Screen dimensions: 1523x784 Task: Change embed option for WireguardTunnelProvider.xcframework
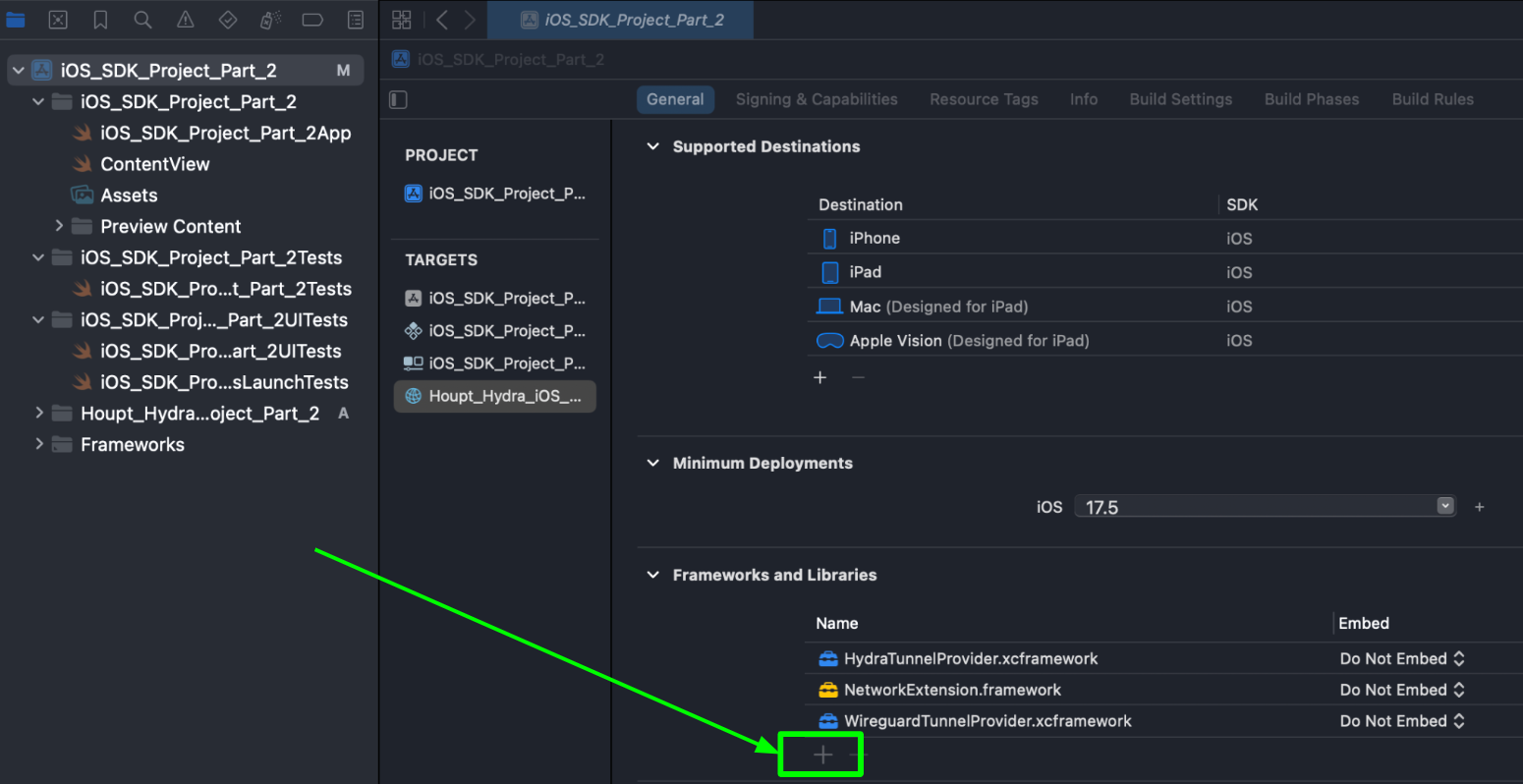1402,721
